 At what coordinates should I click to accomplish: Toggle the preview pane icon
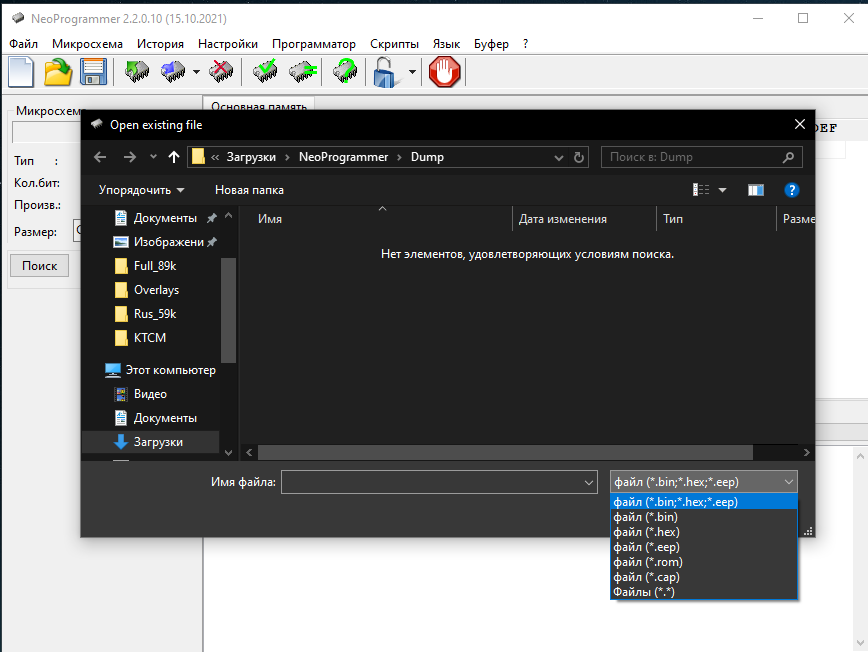756,190
